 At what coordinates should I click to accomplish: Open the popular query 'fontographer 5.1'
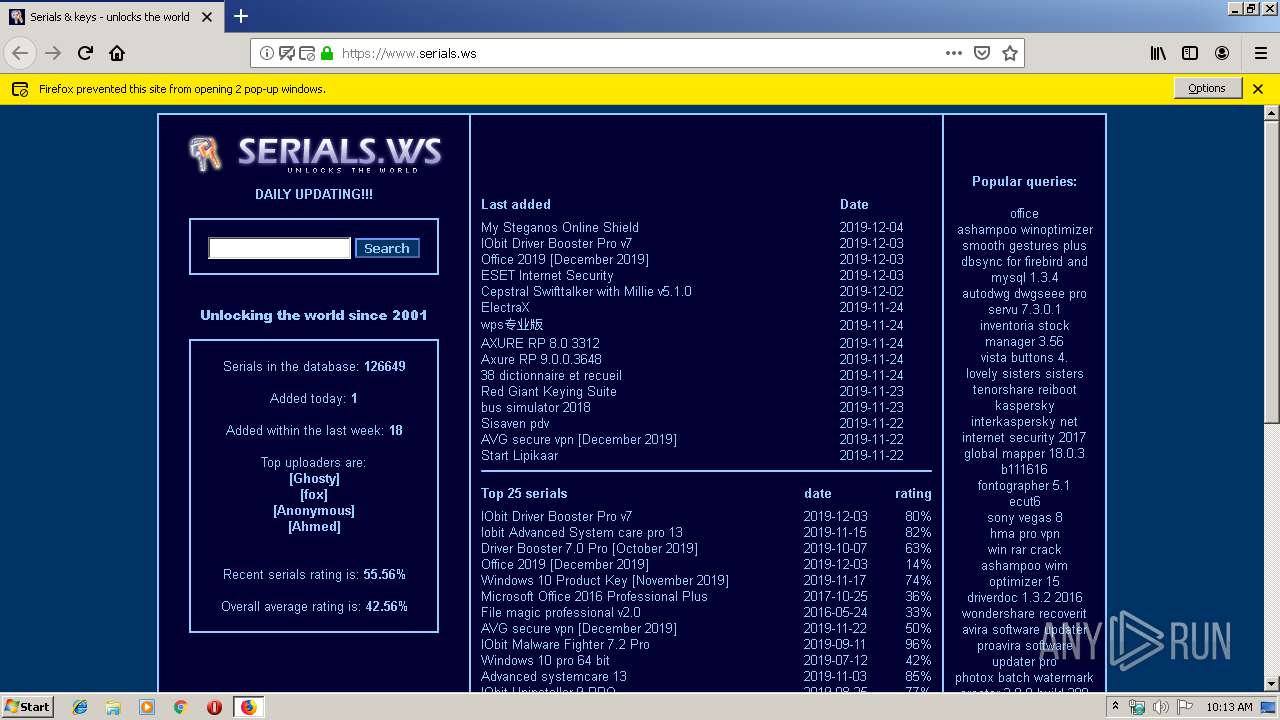1024,485
